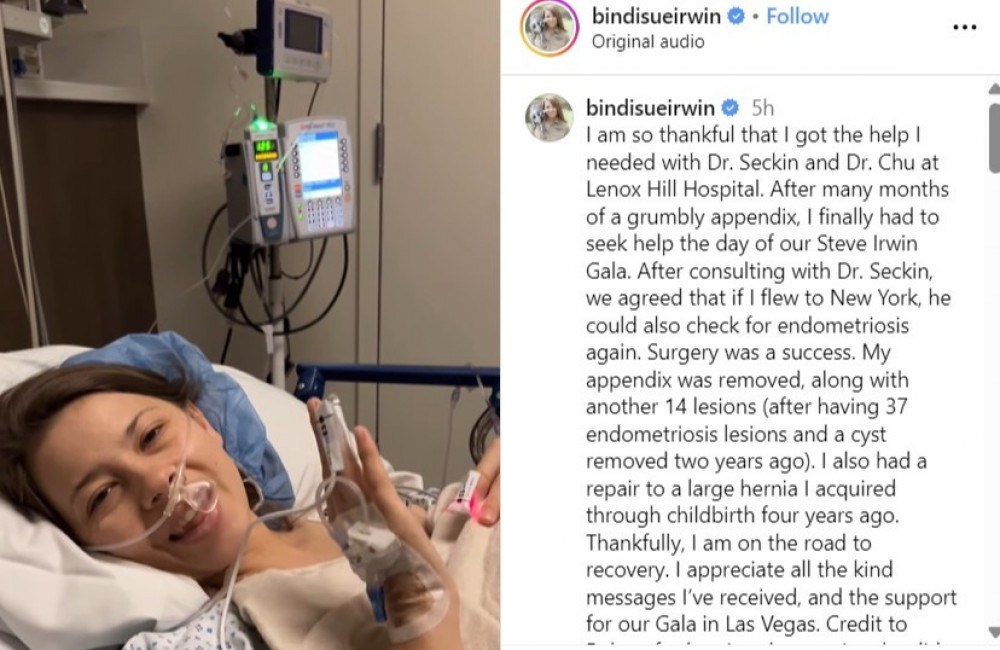Open the Original audio link
Image resolution: width=1000 pixels, height=650 pixels.
(648, 41)
